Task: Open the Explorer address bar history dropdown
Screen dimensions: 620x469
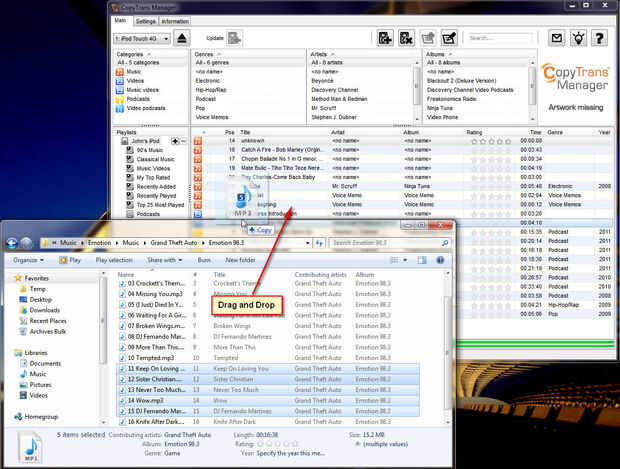Action: tap(308, 243)
